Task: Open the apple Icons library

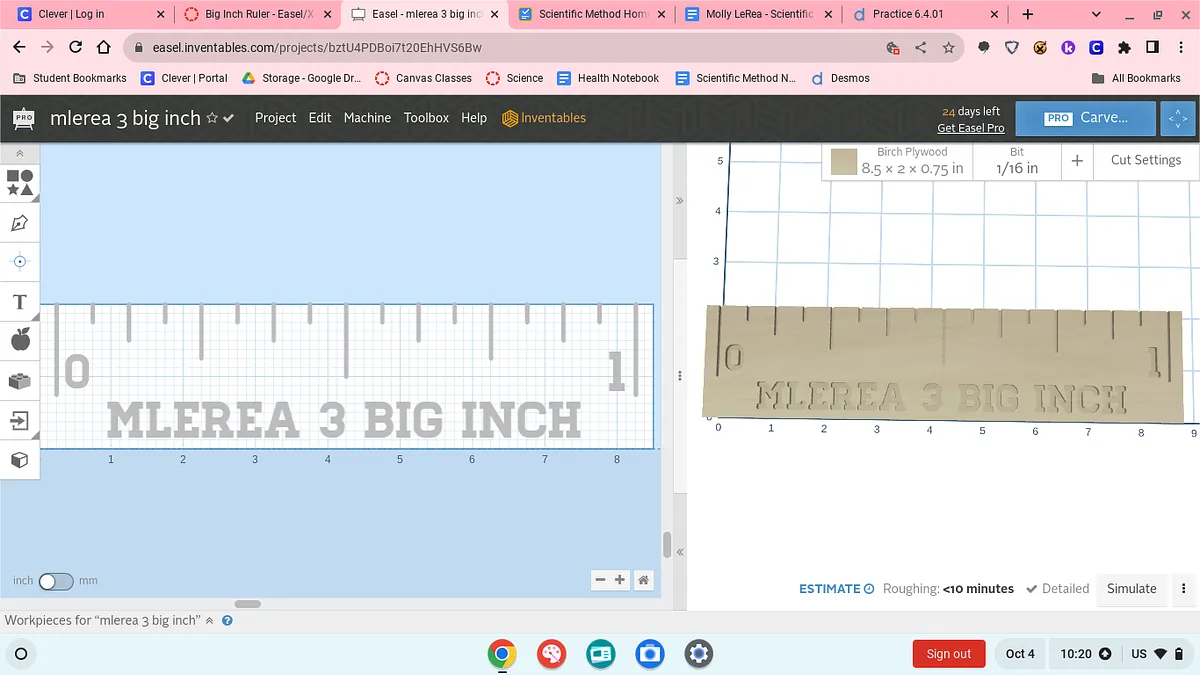Action: 20,341
